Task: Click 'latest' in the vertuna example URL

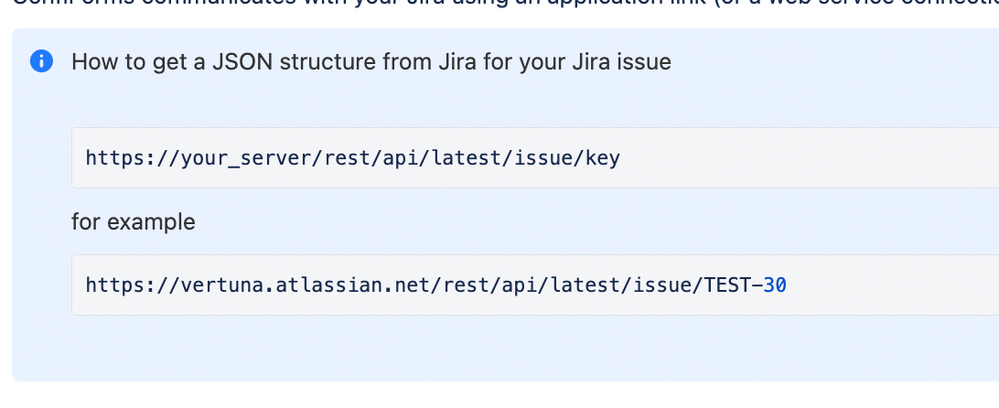Action: (582, 285)
